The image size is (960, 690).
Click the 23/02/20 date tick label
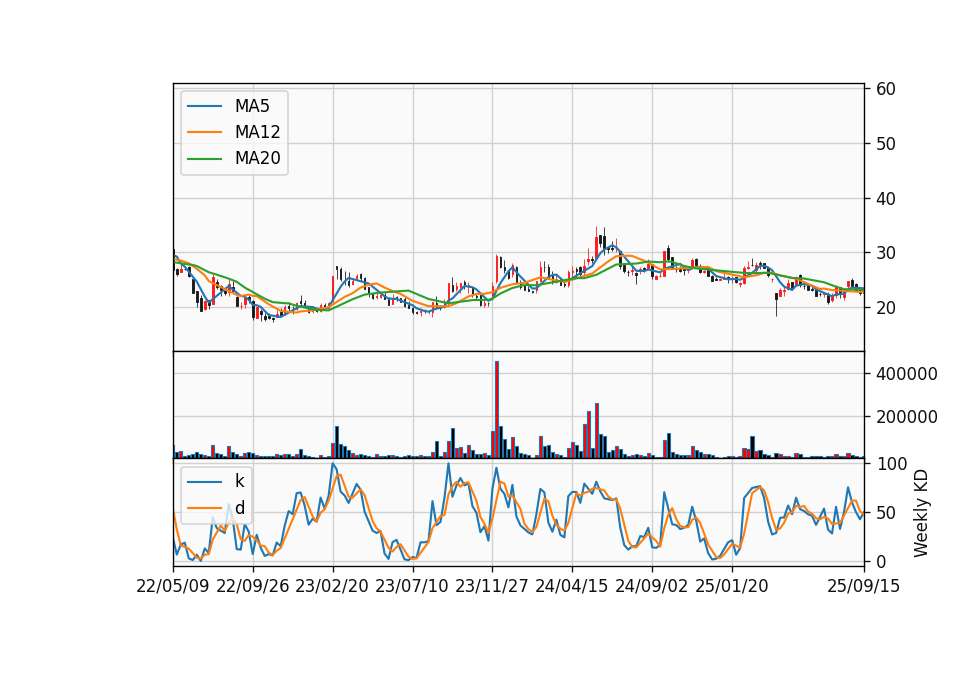click(332, 587)
